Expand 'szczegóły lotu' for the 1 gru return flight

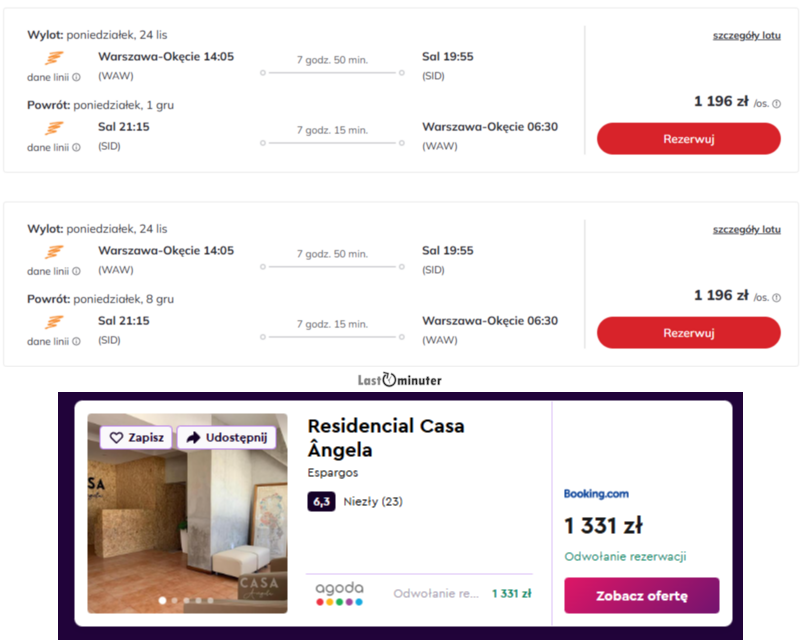(x=746, y=35)
